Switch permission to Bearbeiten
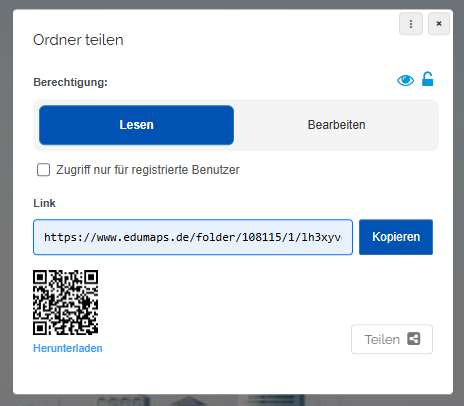This screenshot has width=464, height=406. (336, 125)
